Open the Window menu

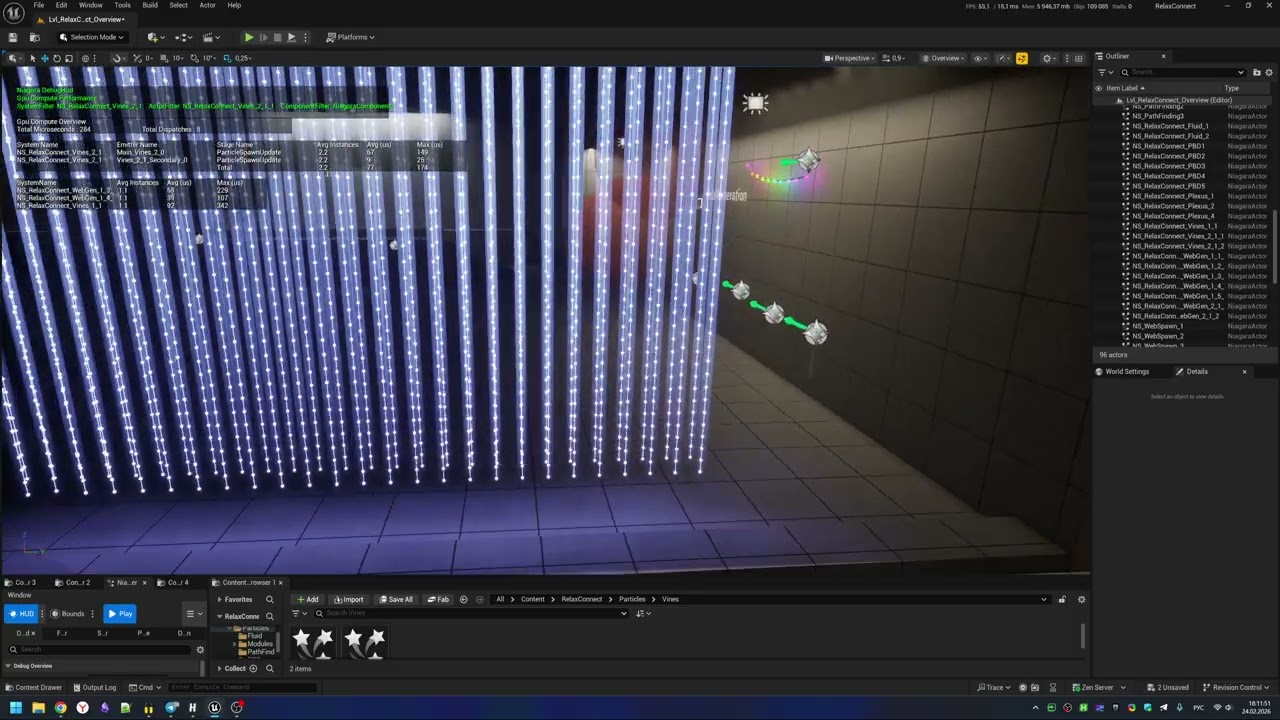point(91,5)
